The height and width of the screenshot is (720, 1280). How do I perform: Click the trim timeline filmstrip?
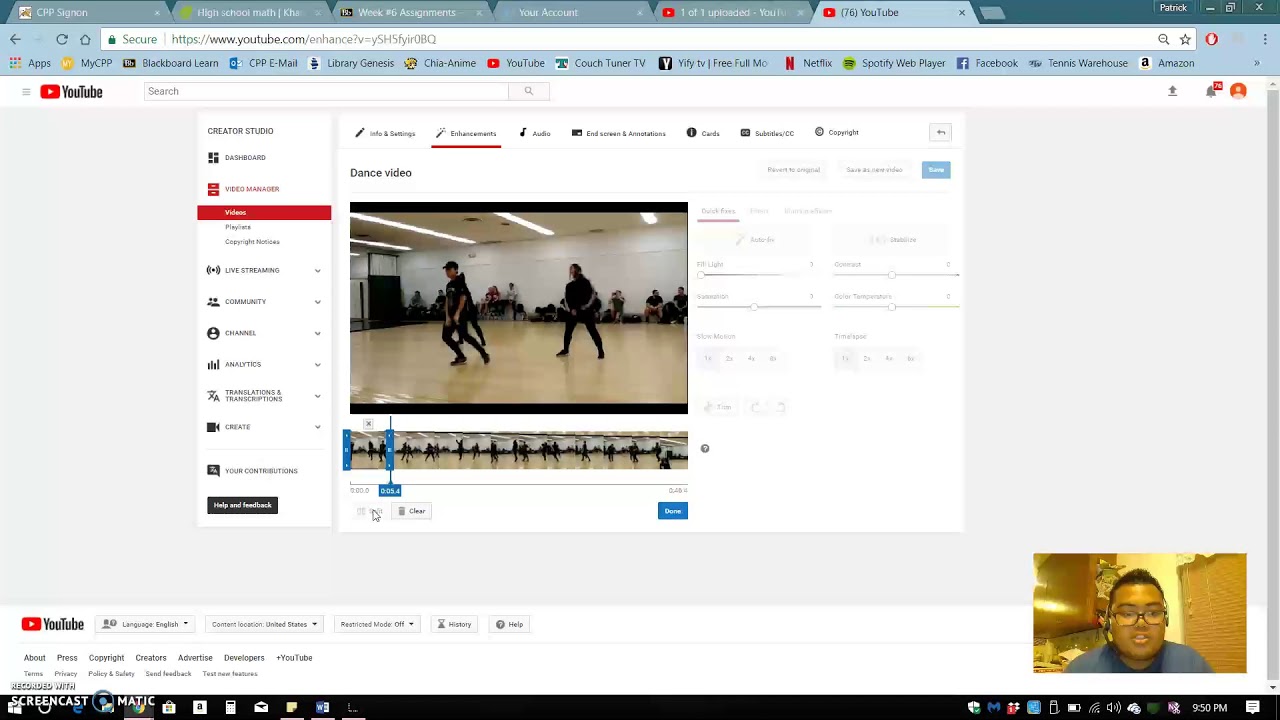[x=518, y=450]
